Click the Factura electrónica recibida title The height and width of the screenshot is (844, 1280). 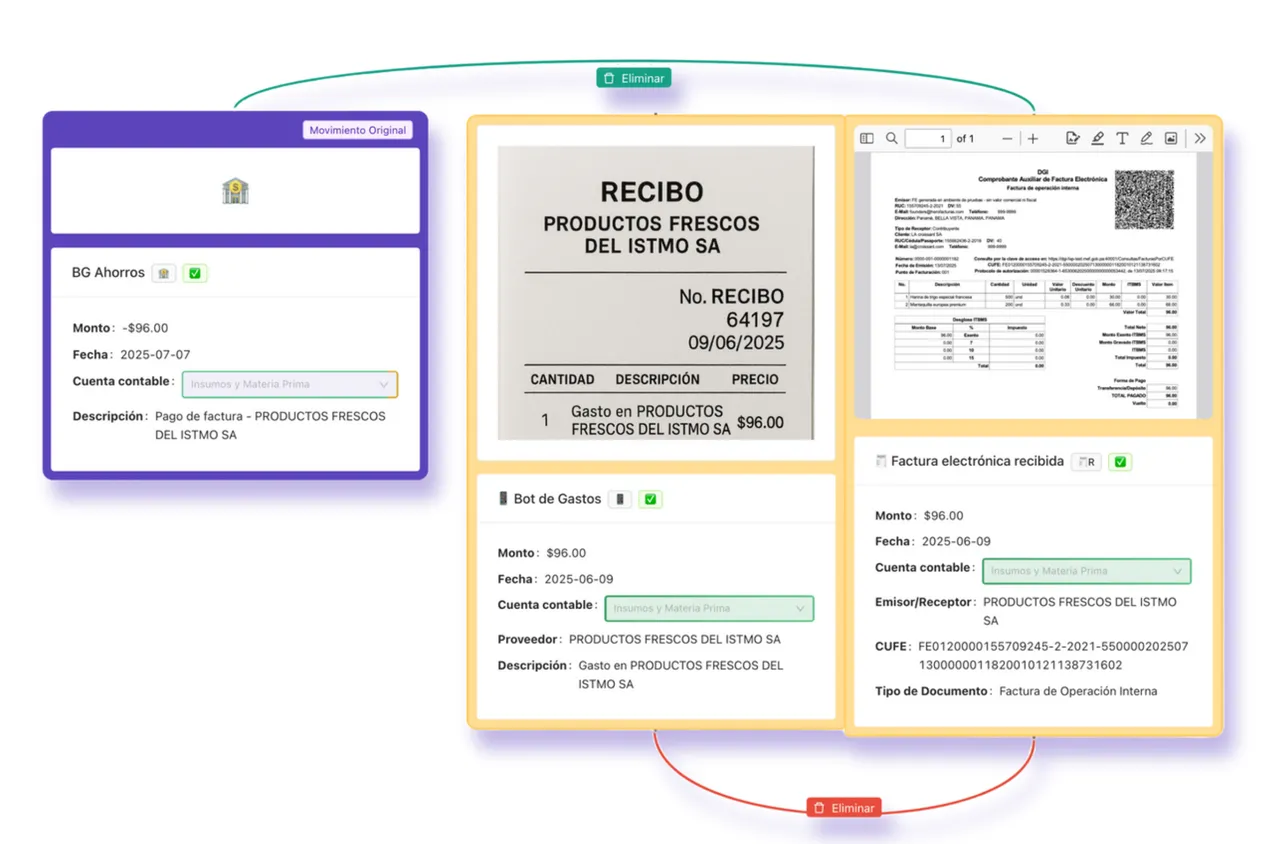pos(977,462)
